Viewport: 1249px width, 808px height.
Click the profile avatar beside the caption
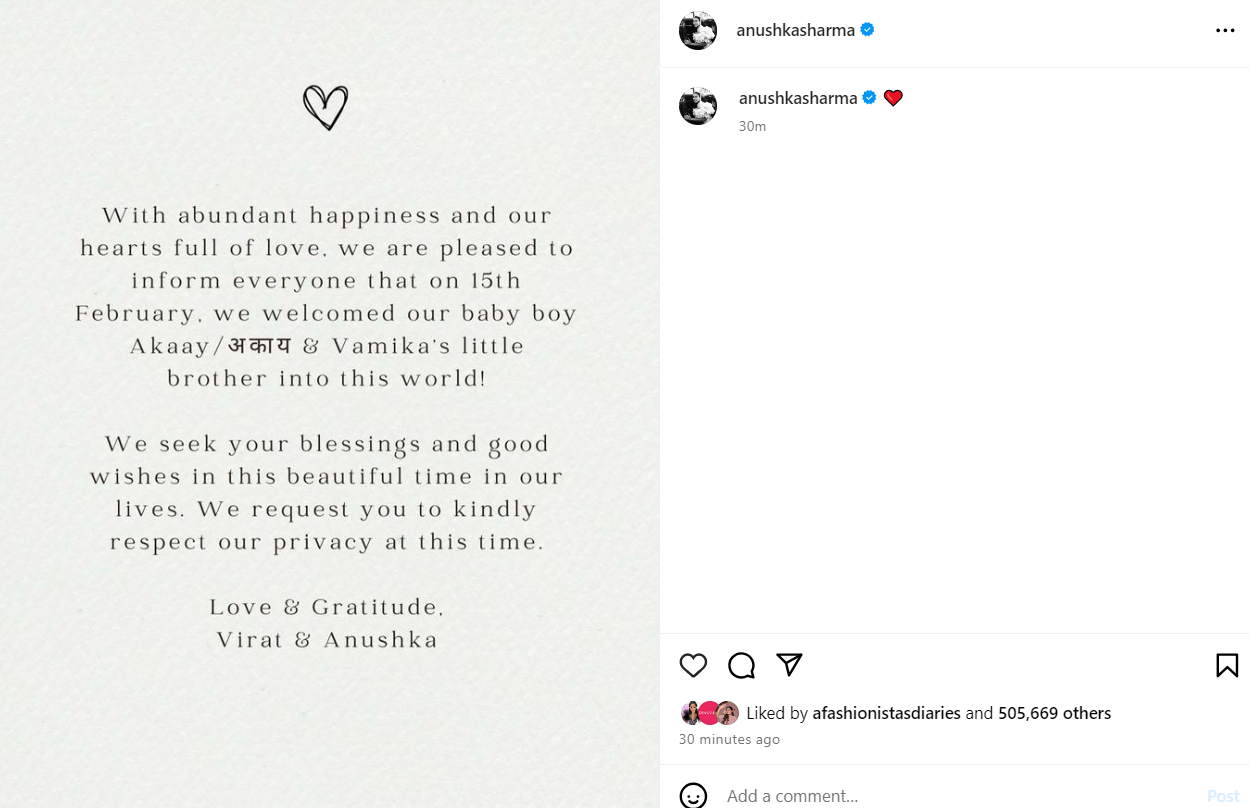click(698, 106)
